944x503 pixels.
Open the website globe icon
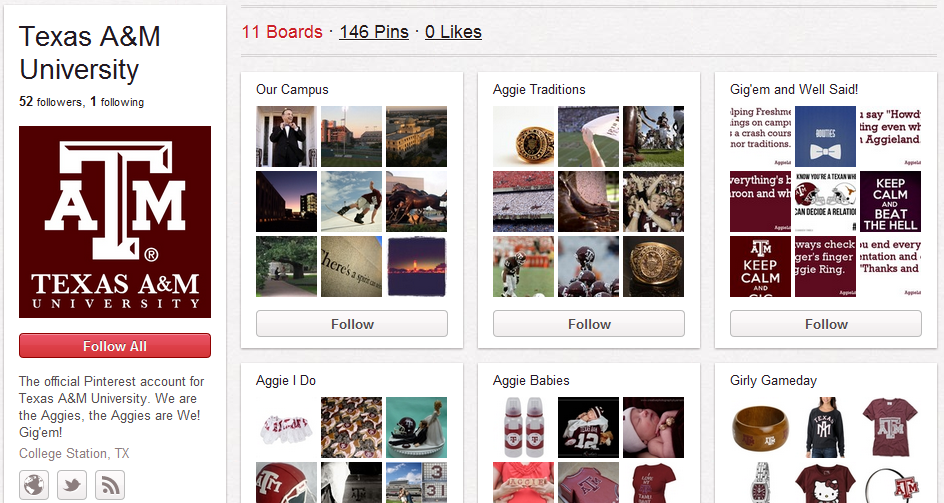35,485
